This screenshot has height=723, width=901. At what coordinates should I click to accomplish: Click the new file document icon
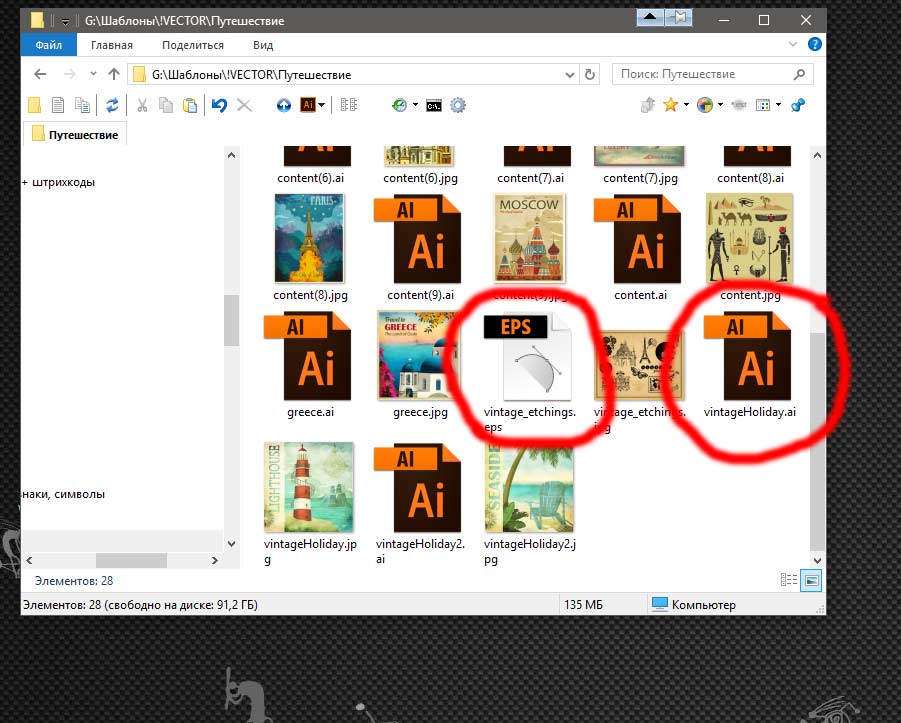tap(58, 105)
